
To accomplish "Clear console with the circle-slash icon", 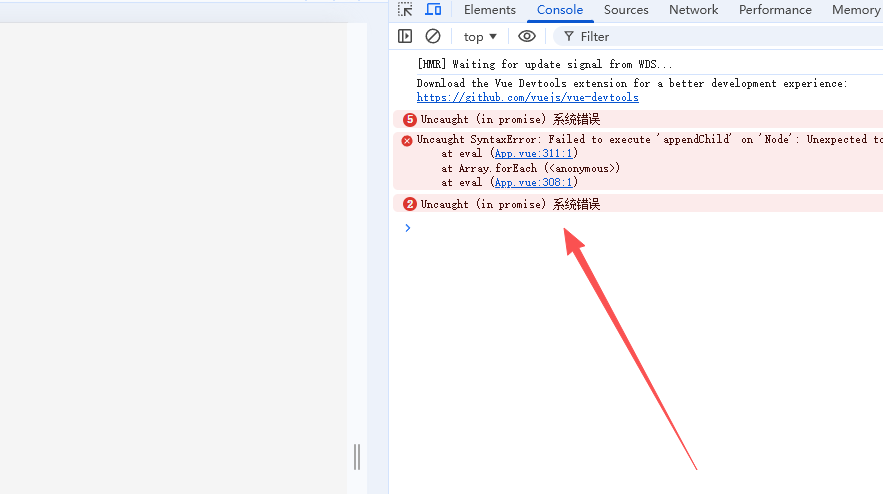I will click(433, 36).
